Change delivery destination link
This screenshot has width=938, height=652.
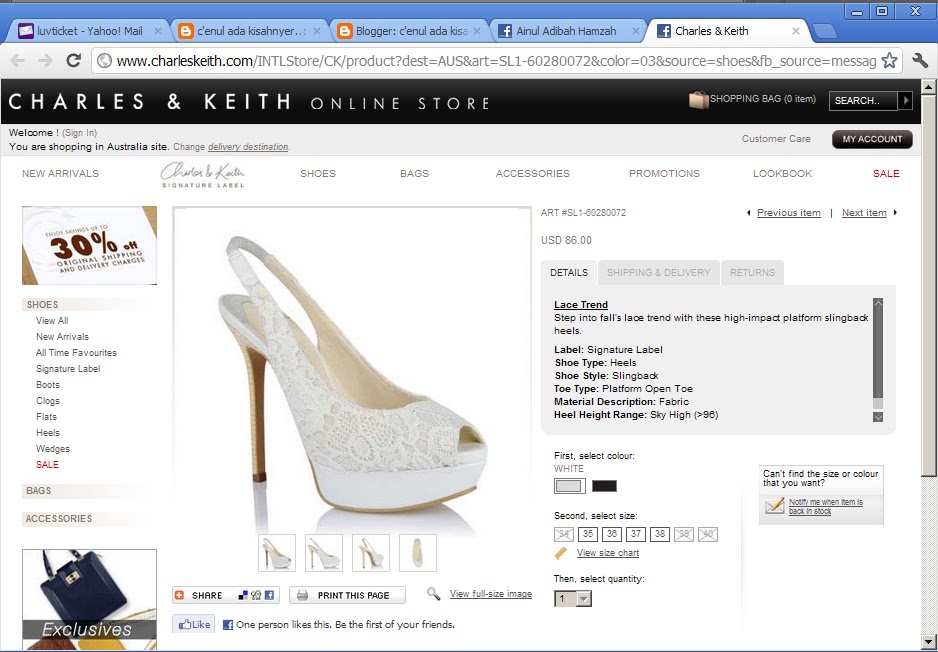coord(248,147)
